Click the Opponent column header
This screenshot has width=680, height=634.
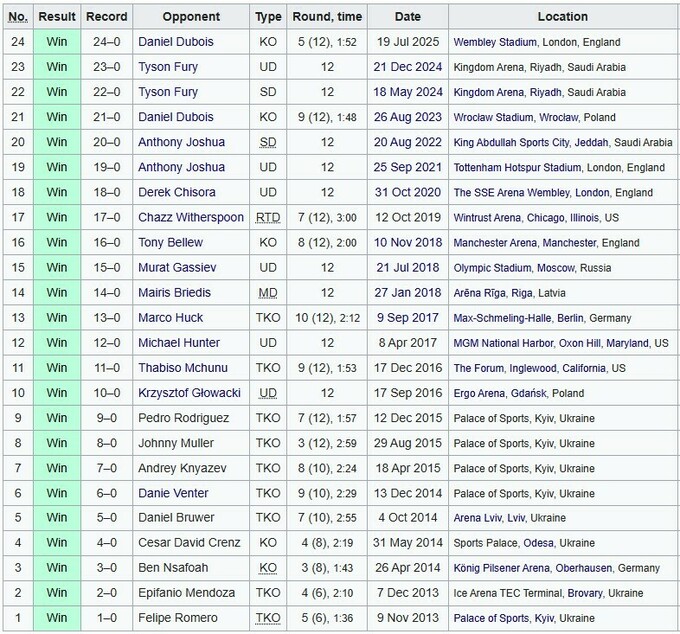pyautogui.click(x=190, y=17)
